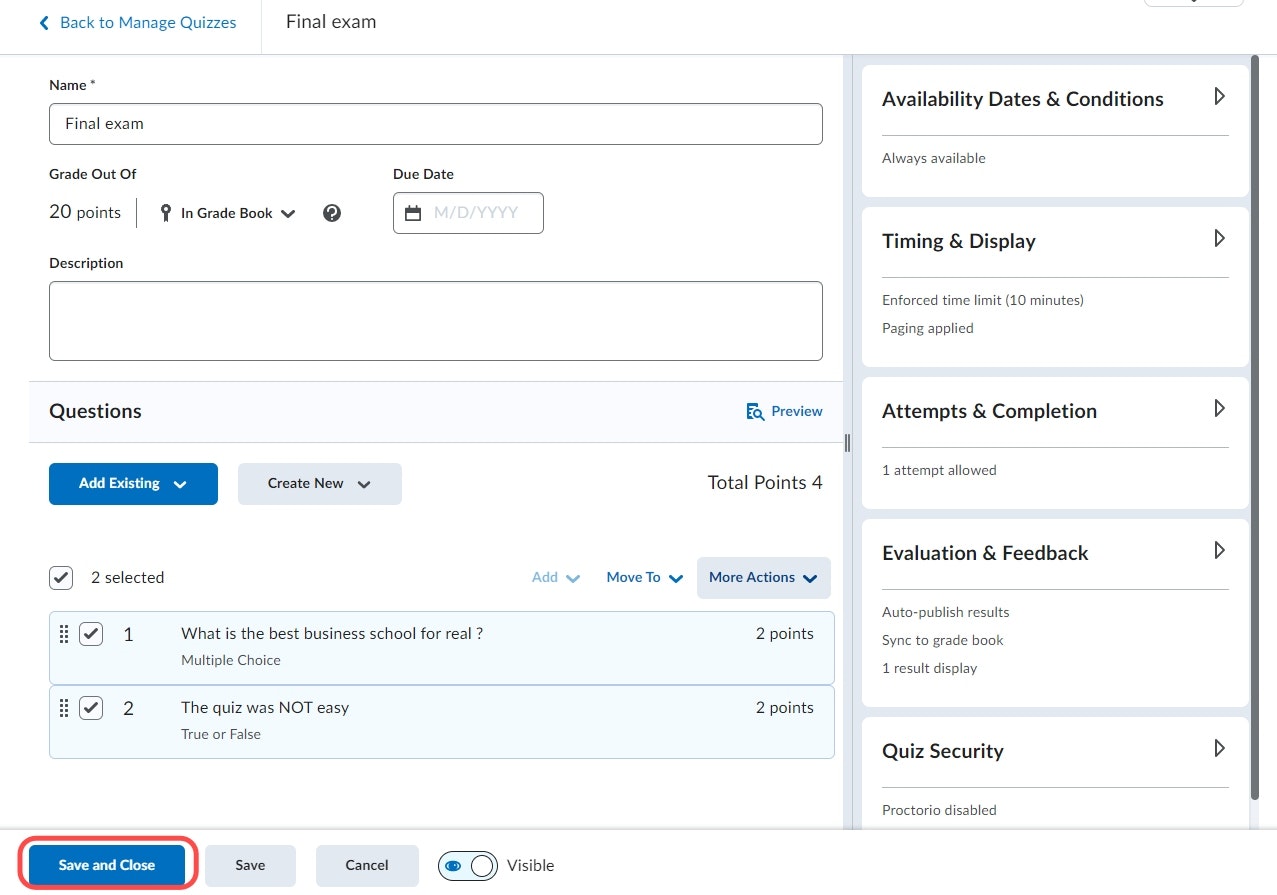Click the Cancel button

(367, 865)
